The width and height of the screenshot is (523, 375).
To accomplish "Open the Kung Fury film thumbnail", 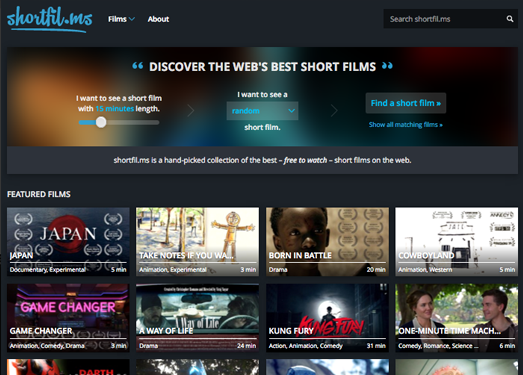I will pyautogui.click(x=327, y=318).
